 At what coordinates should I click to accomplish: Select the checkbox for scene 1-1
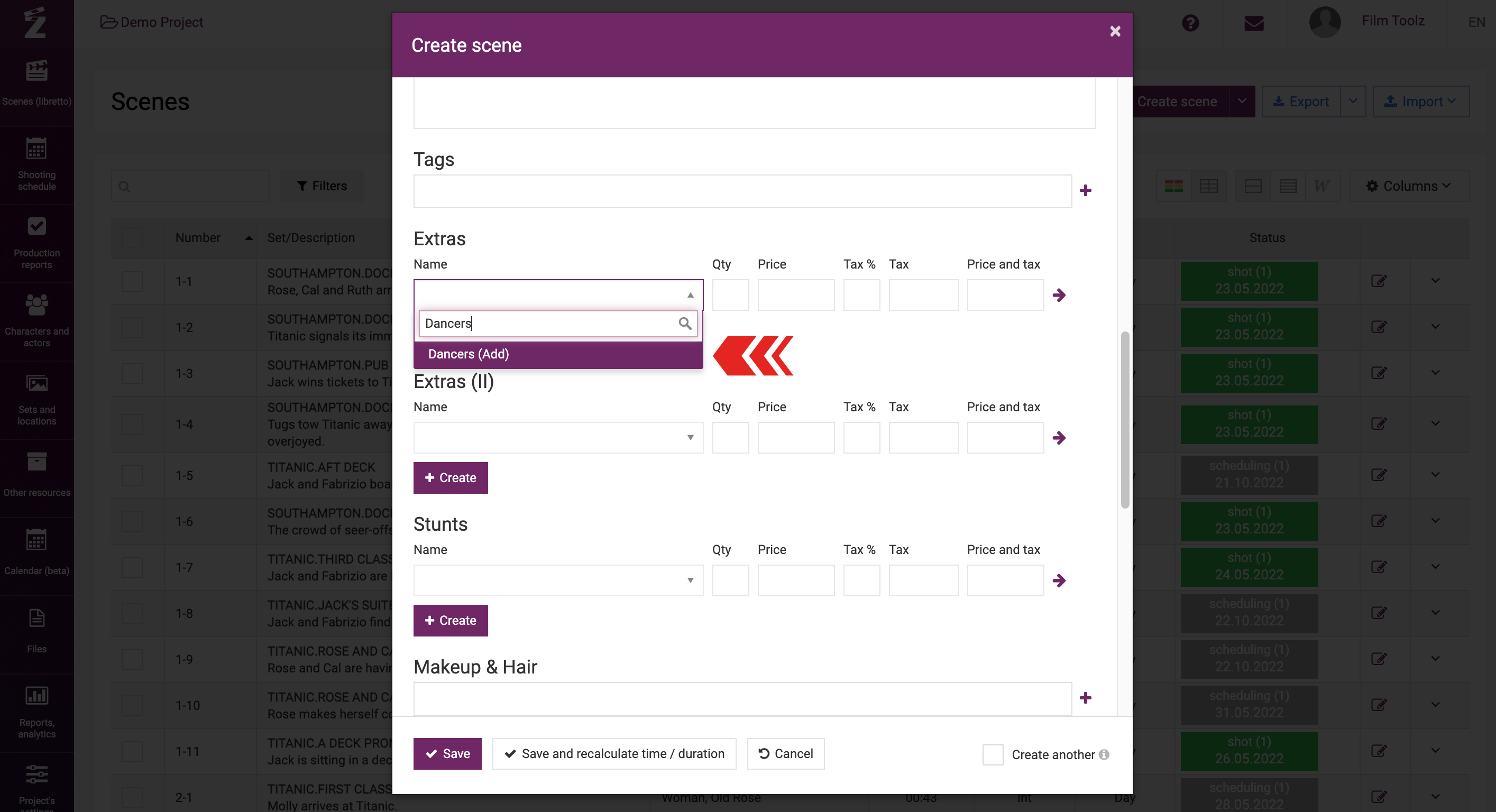coord(132,281)
